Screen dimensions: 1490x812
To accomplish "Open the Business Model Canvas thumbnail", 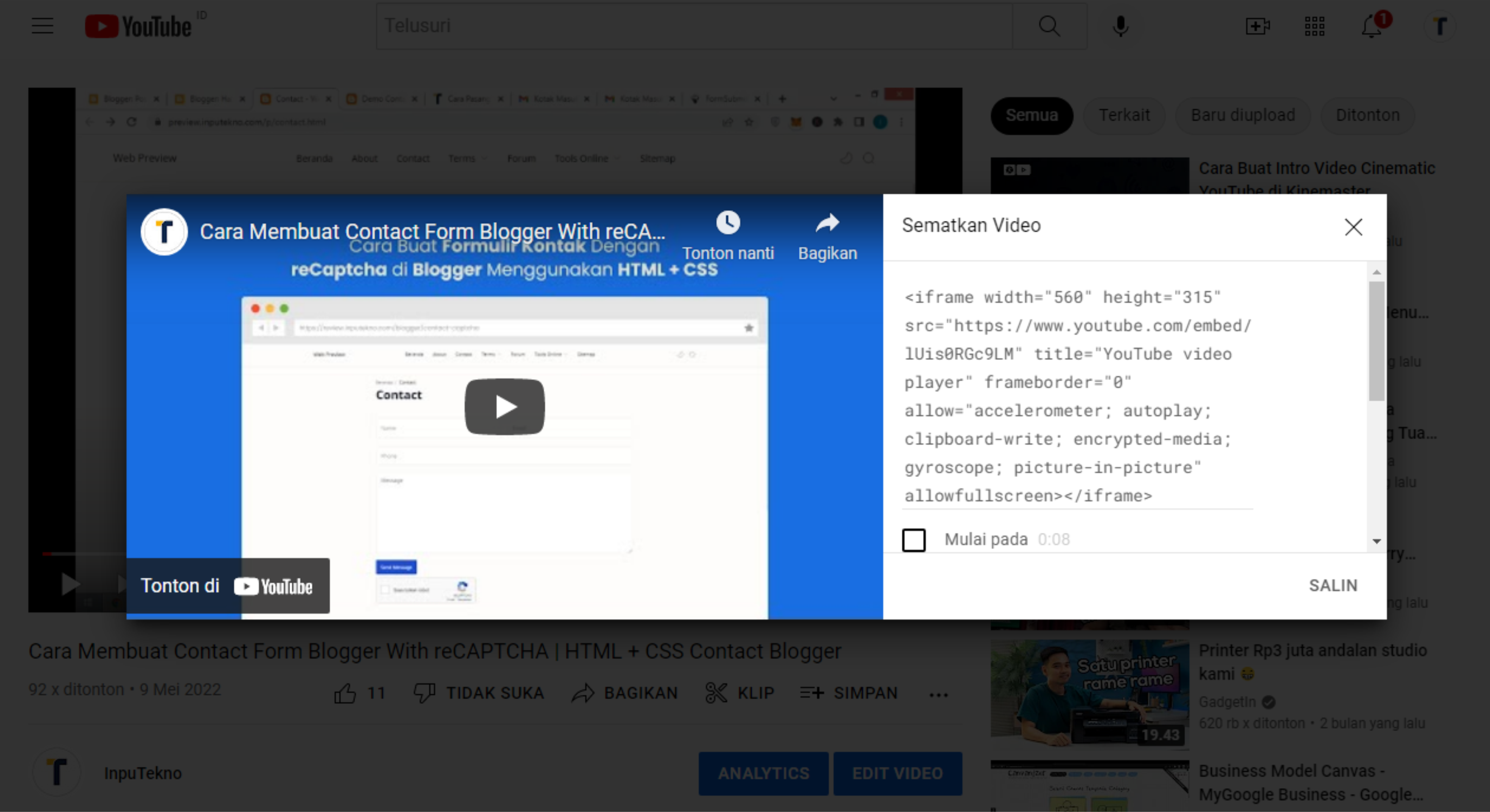I will coord(1090,786).
